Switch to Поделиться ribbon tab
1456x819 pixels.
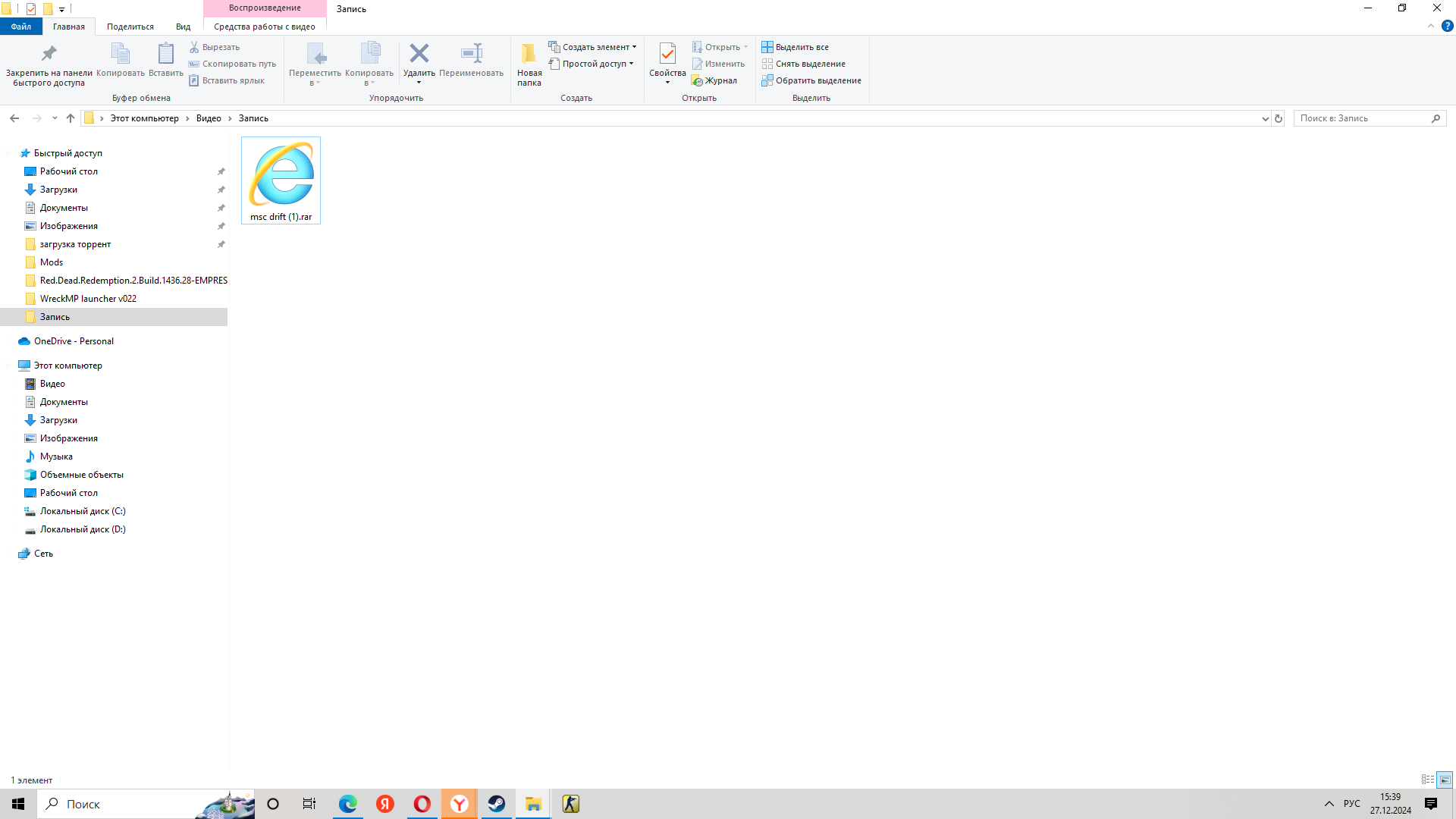130,27
